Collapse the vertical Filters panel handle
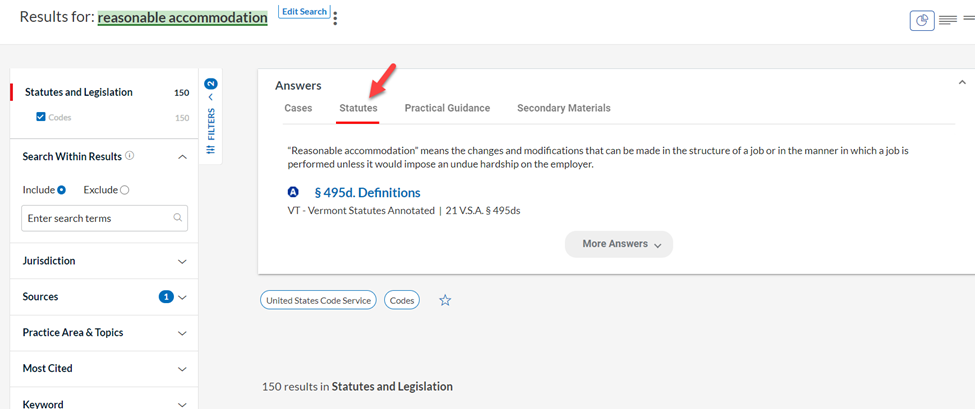Screen dimensions: 975x409 tap(210, 116)
